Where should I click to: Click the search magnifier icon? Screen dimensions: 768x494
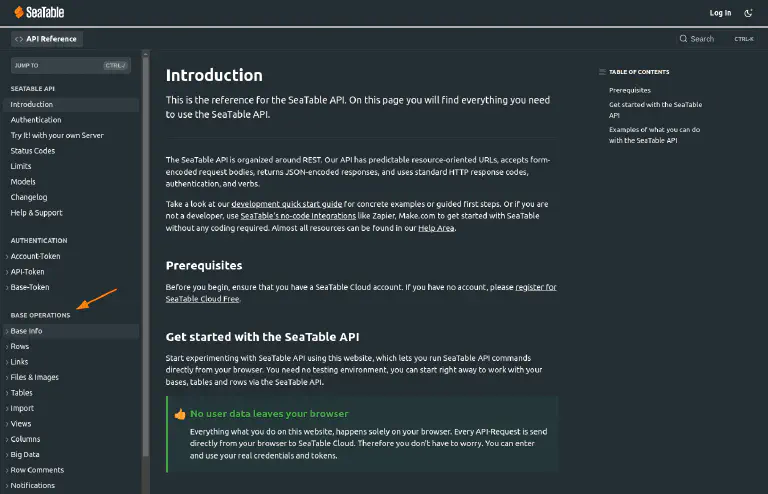point(683,39)
